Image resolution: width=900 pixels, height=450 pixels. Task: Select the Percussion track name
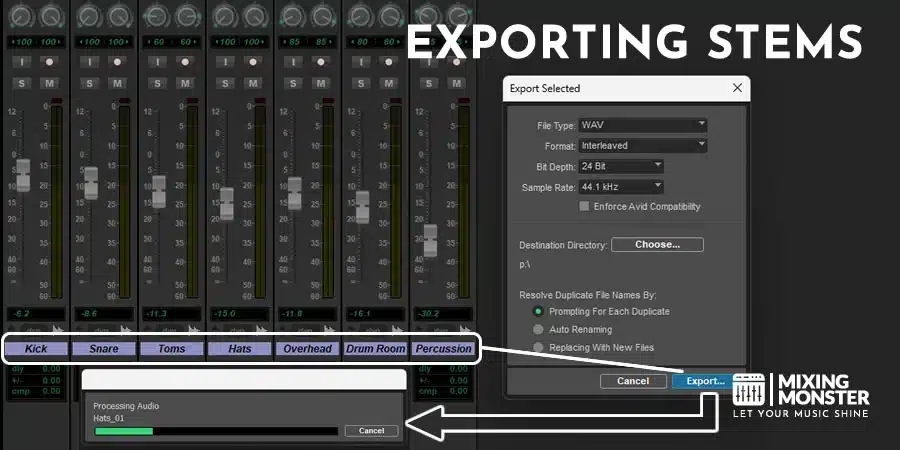click(x=443, y=349)
